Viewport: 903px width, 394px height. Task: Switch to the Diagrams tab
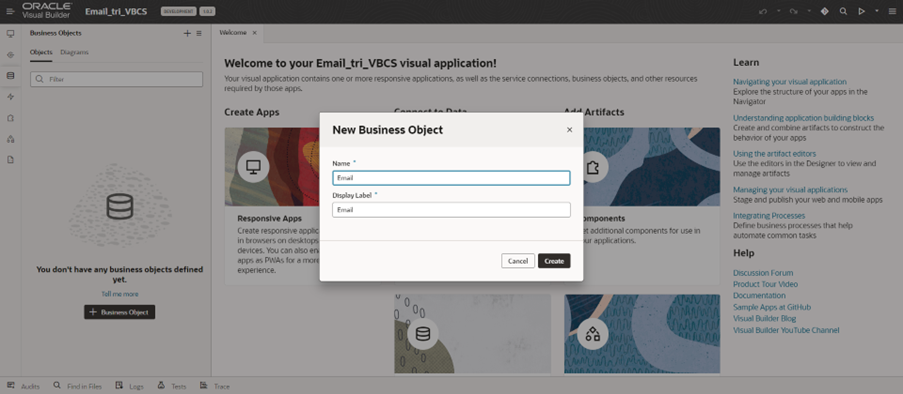[74, 52]
